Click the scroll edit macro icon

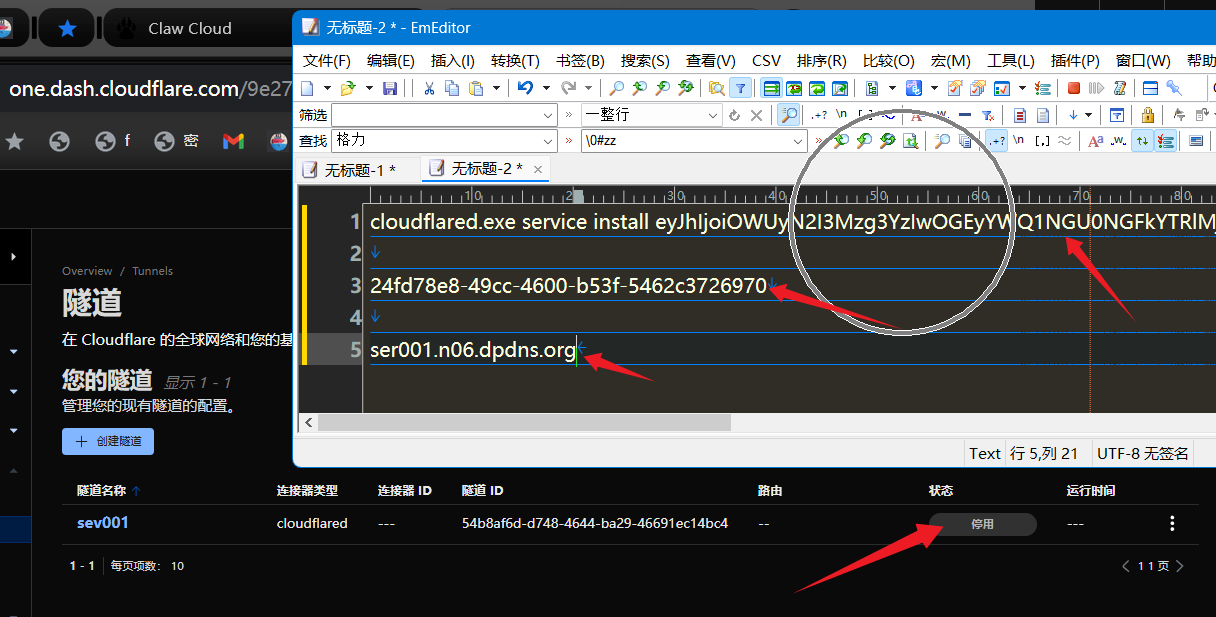pos(1118,88)
